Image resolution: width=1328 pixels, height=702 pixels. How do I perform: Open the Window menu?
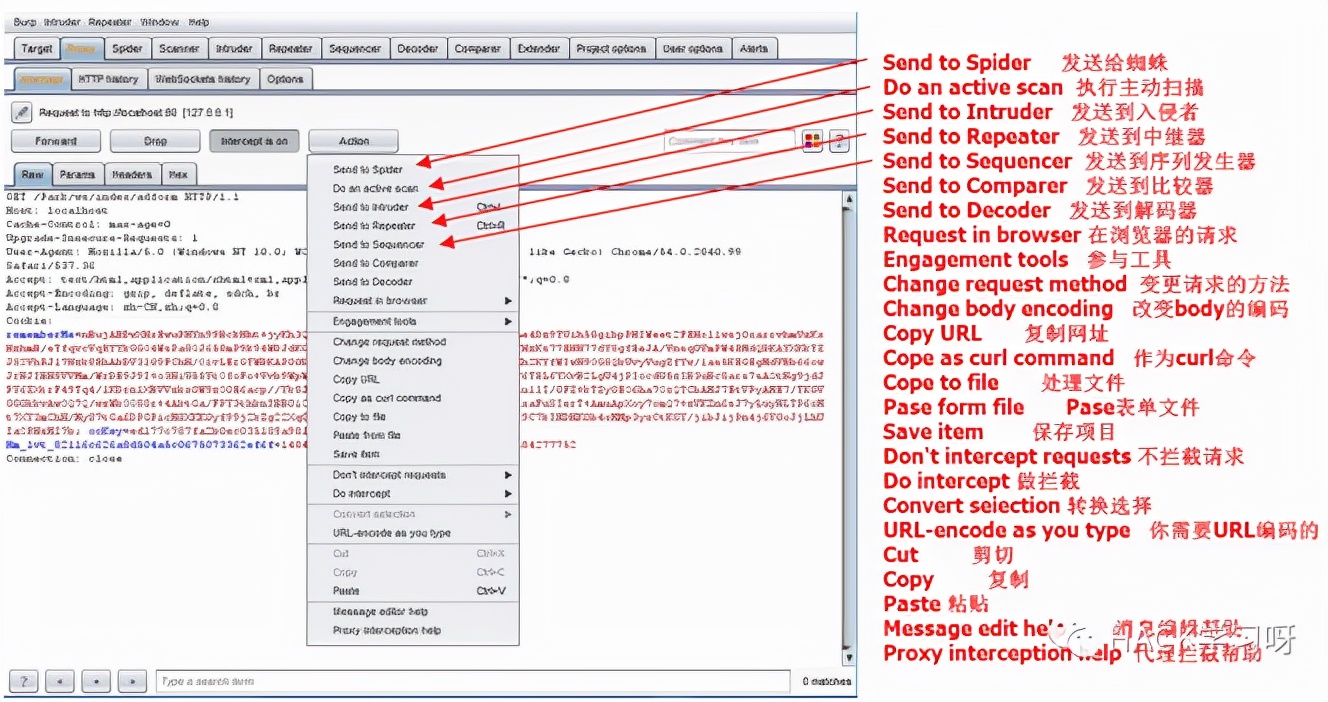click(160, 22)
